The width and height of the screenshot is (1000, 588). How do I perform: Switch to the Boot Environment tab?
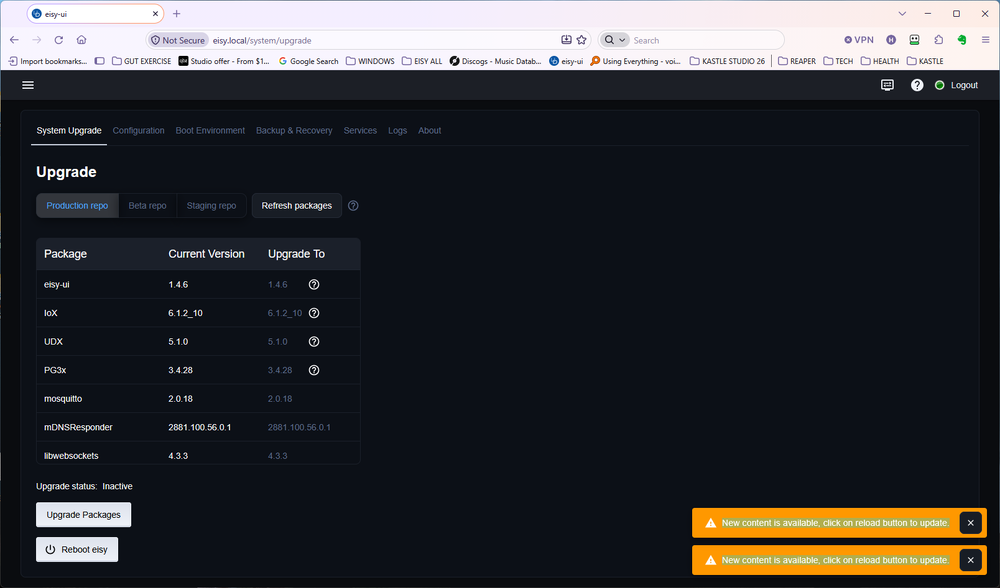click(210, 130)
